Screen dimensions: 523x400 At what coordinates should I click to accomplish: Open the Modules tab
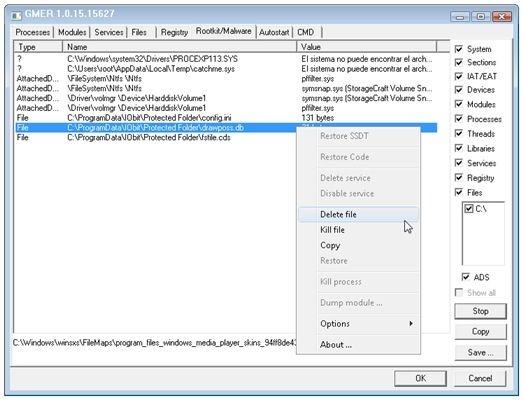pyautogui.click(x=72, y=32)
